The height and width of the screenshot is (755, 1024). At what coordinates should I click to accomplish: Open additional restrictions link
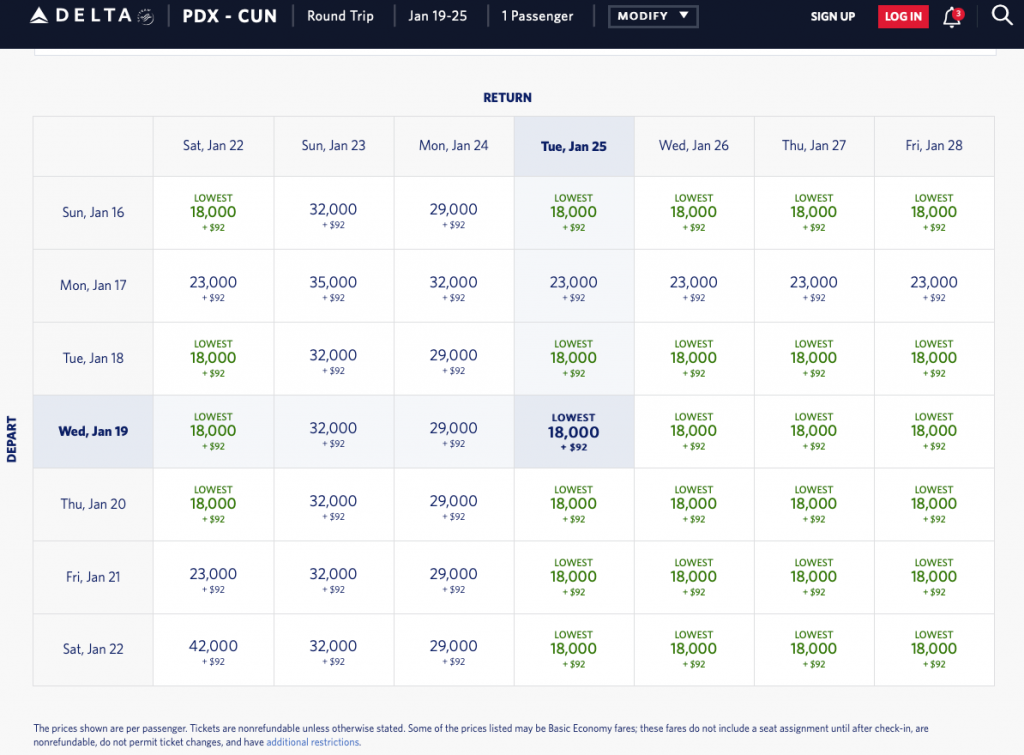(x=313, y=742)
